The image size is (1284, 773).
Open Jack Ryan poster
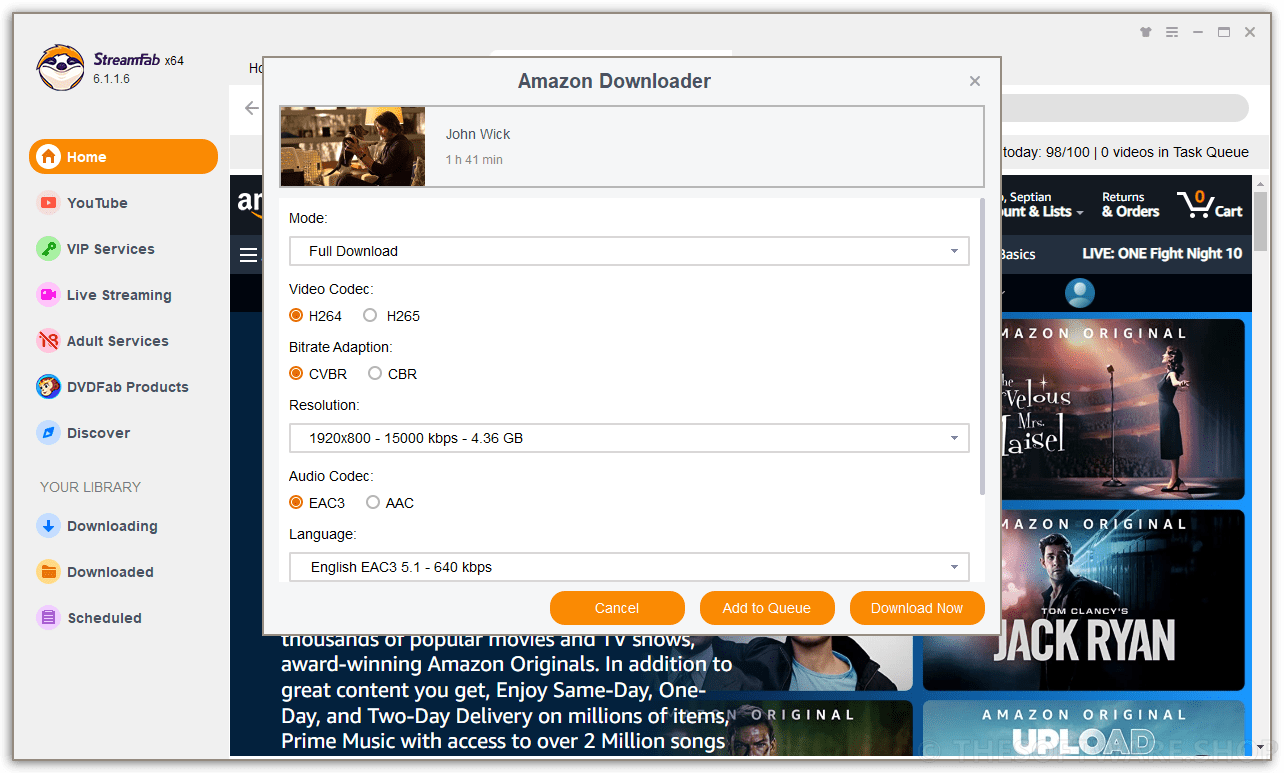pos(1084,600)
